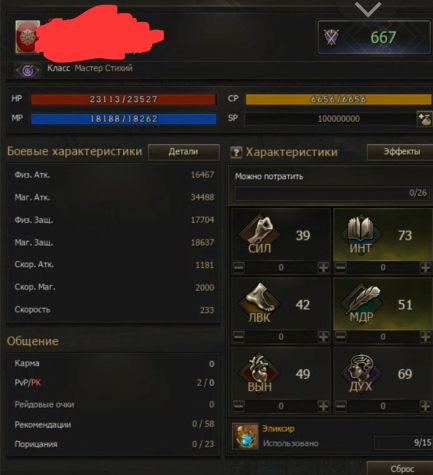The height and width of the screenshot is (475, 433).
Task: Click the SP add pouch icon
Action: [x=425, y=119]
